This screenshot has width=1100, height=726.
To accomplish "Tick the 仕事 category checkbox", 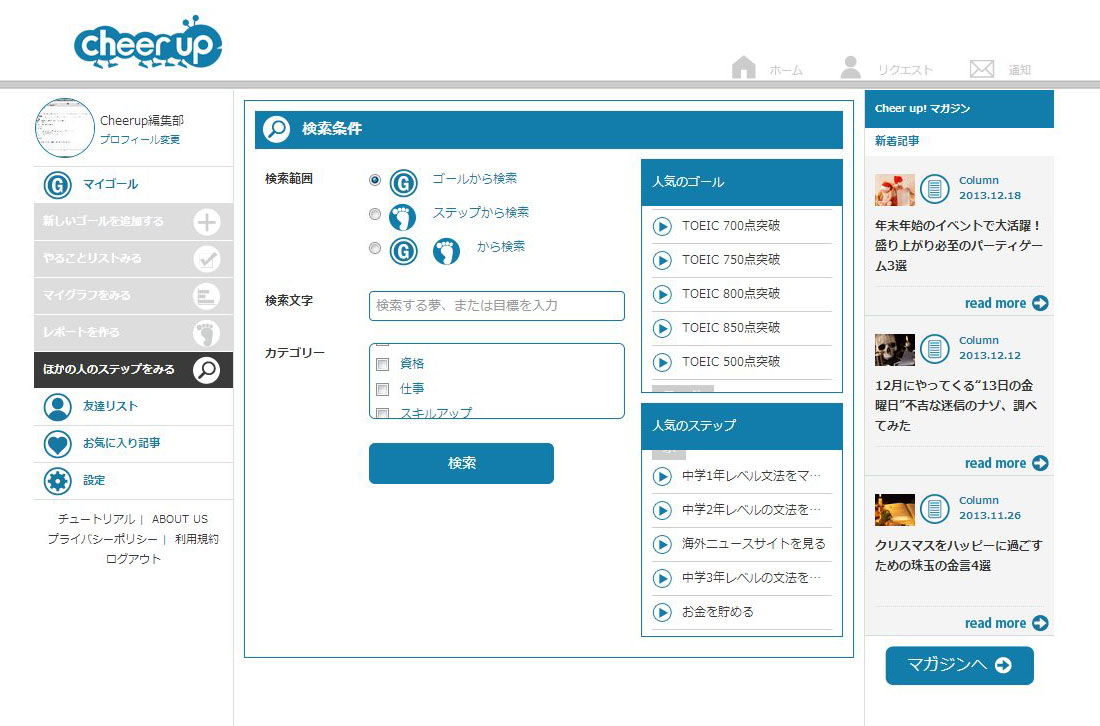I will tap(382, 389).
